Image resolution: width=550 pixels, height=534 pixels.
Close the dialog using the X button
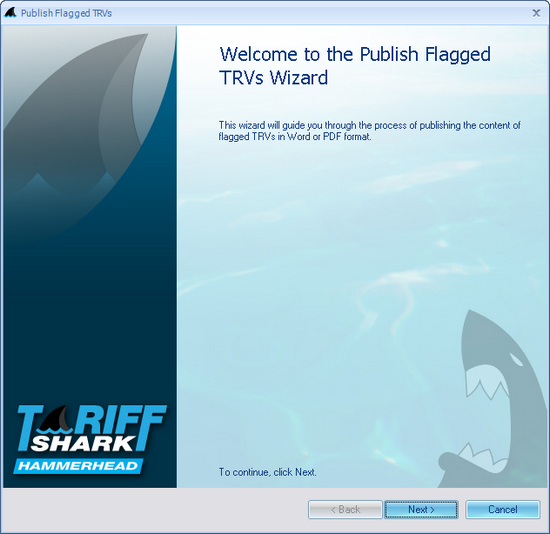[536, 13]
